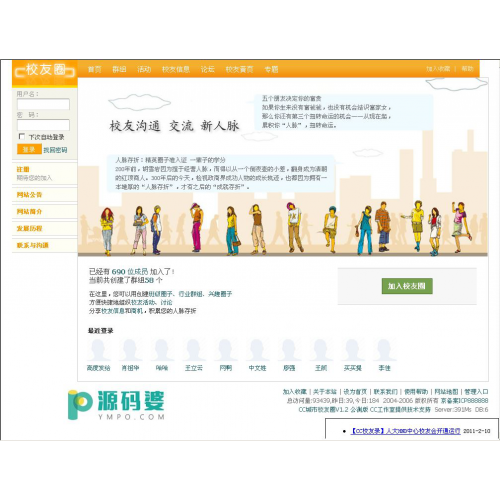Open 网站公告 in the left sidebar
This screenshot has width=500, height=500.
[29, 195]
